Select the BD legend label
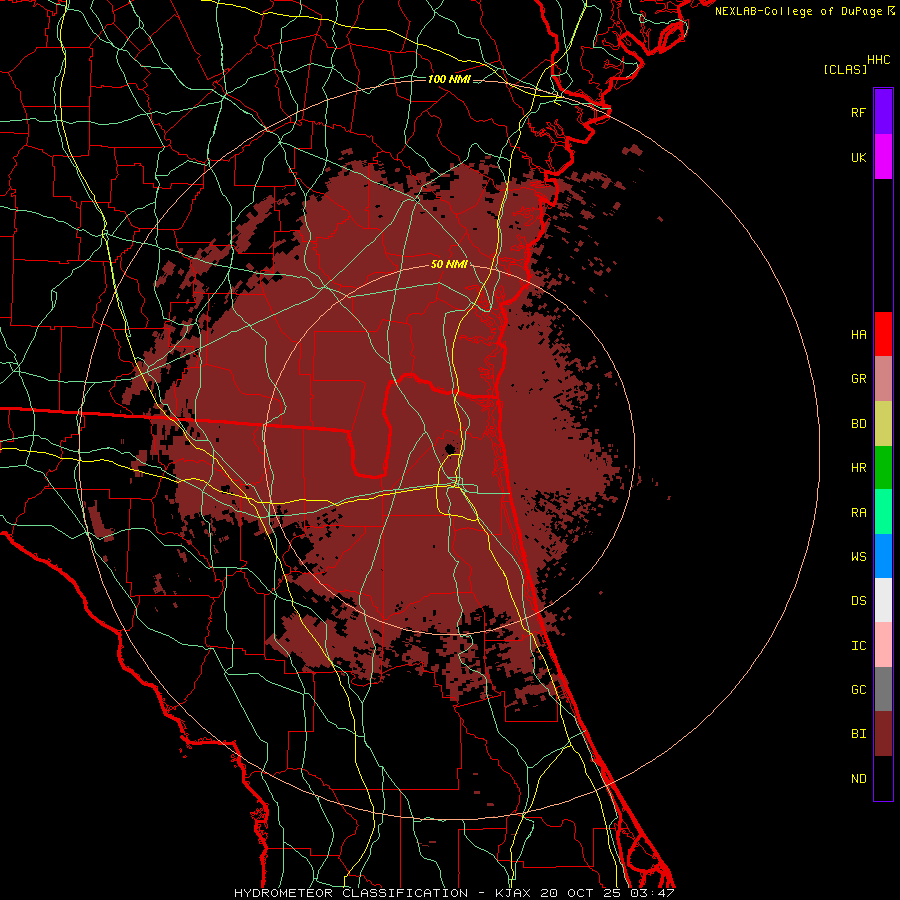 click(859, 424)
